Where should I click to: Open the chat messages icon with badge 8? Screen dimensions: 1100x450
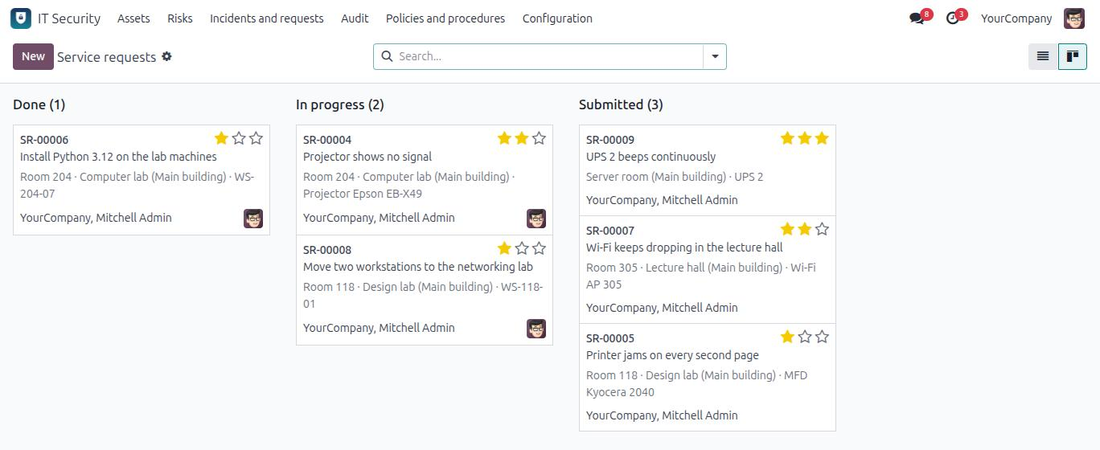[x=917, y=19]
